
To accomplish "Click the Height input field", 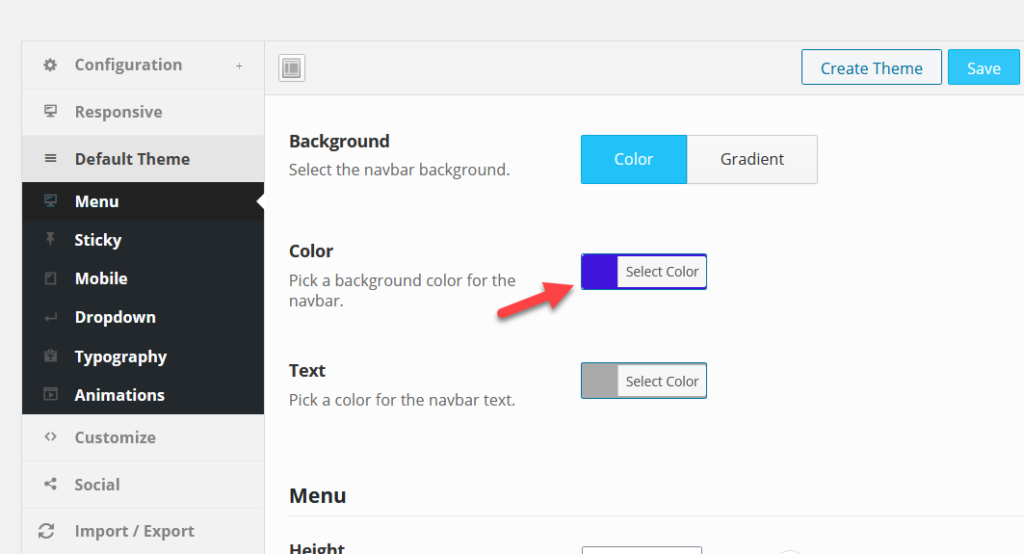I will pos(642,550).
